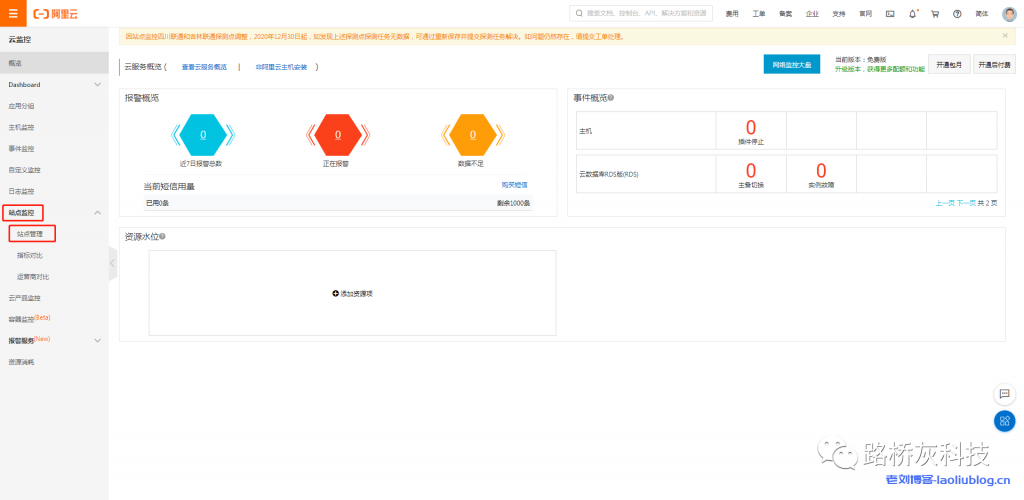Open the shopping cart icon
The height and width of the screenshot is (500, 1024).
pos(935,14)
